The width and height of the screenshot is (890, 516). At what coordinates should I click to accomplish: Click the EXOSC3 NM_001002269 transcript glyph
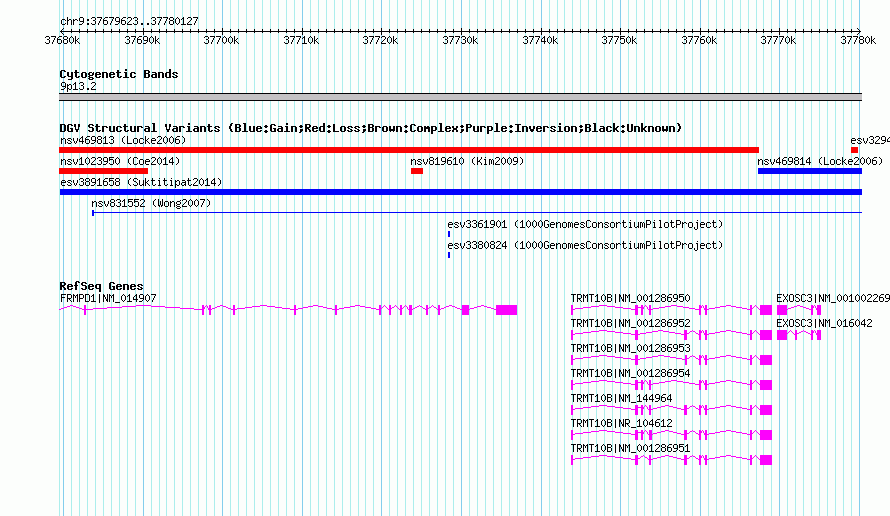click(x=799, y=310)
